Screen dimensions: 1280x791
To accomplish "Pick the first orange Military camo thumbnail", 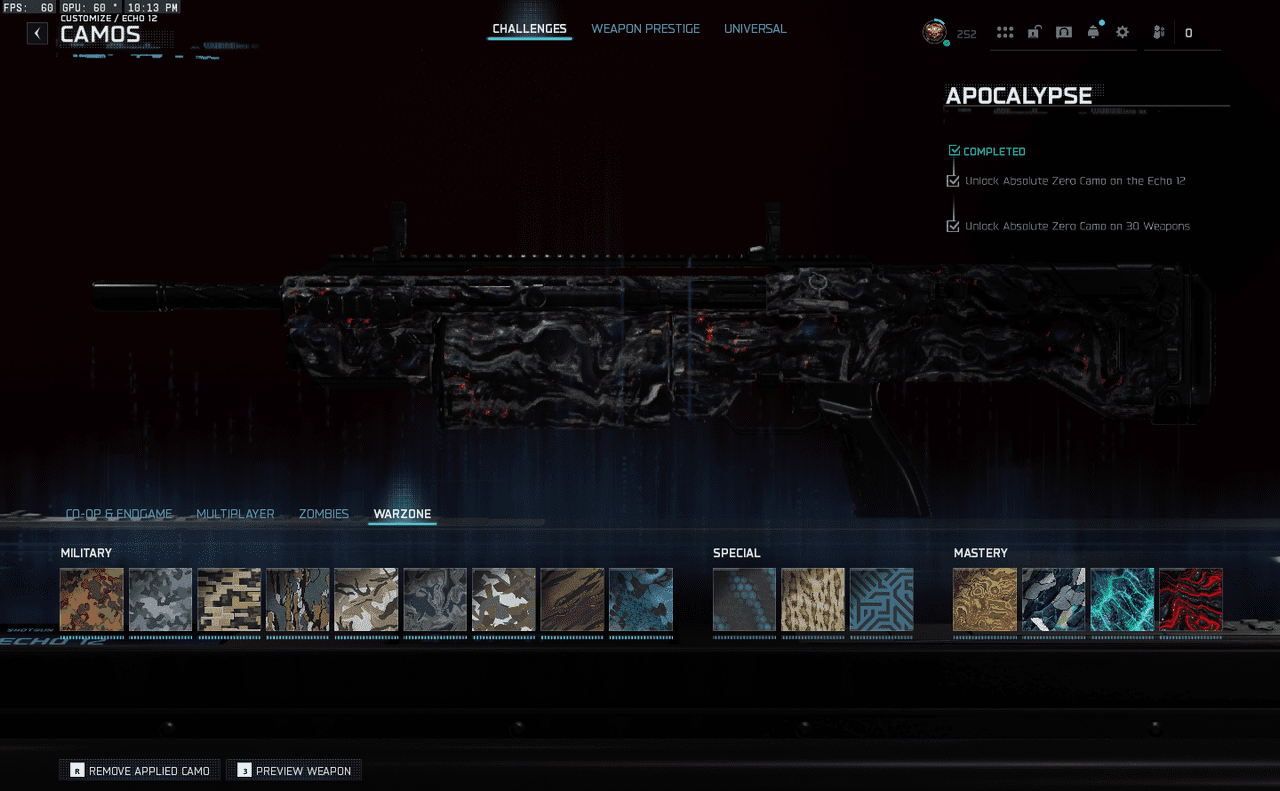I will [x=92, y=600].
